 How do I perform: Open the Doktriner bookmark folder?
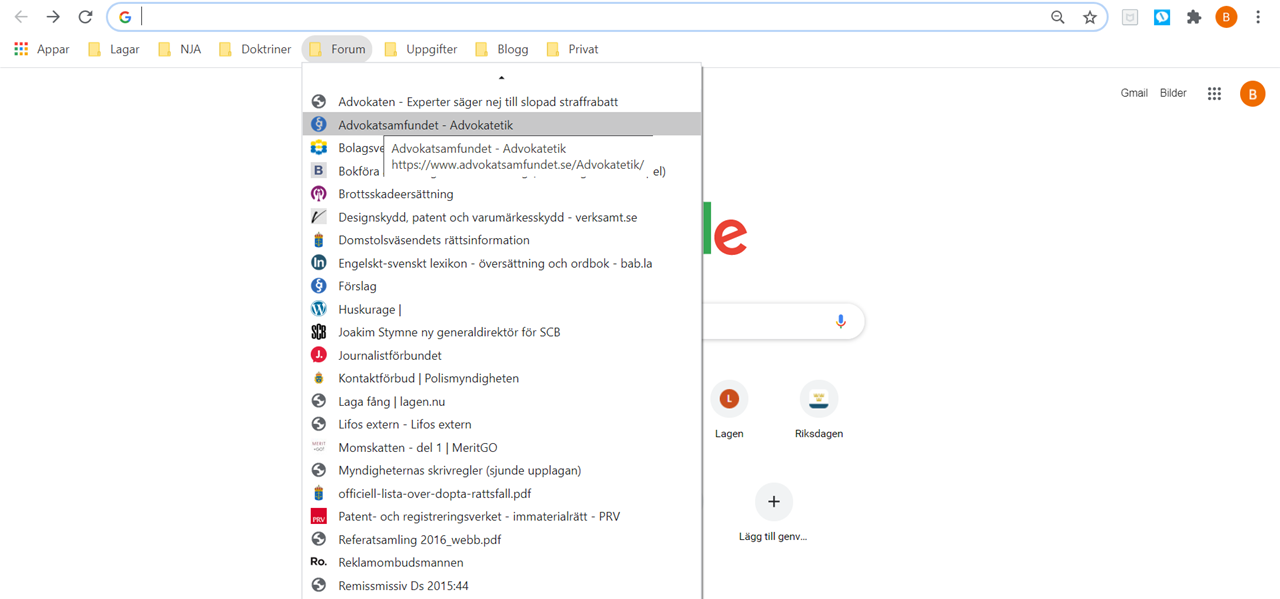tap(255, 49)
